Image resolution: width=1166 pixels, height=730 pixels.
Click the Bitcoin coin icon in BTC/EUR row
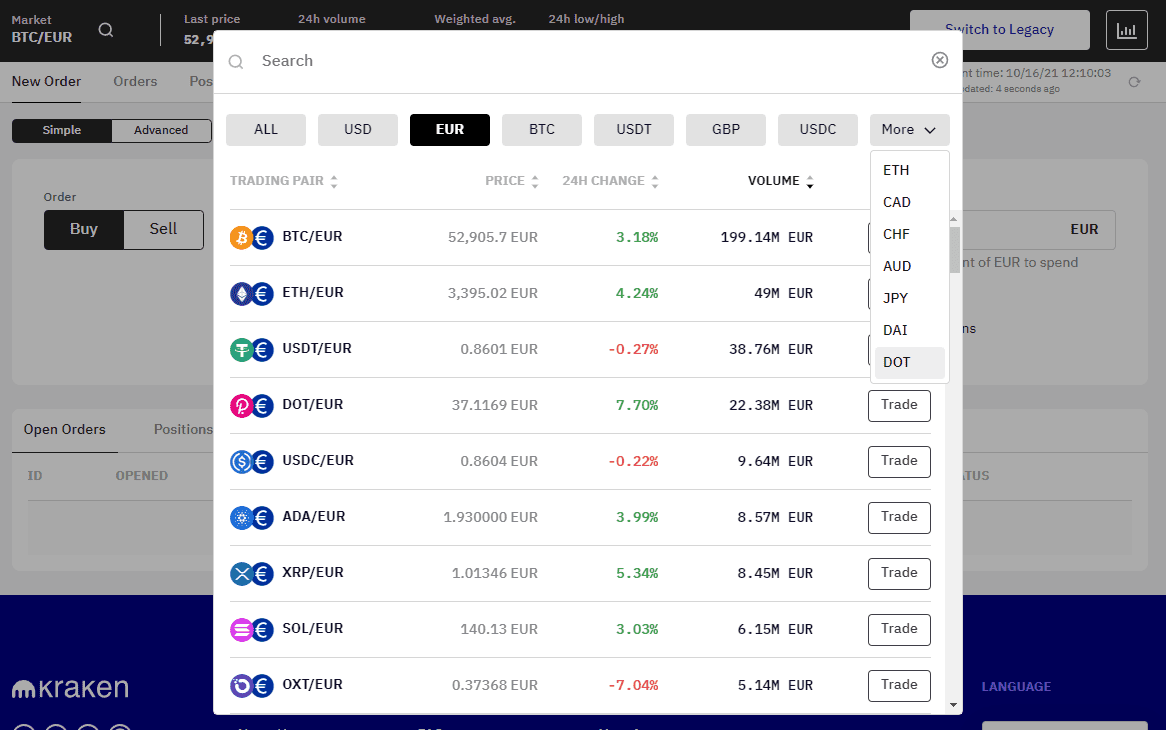pos(241,237)
